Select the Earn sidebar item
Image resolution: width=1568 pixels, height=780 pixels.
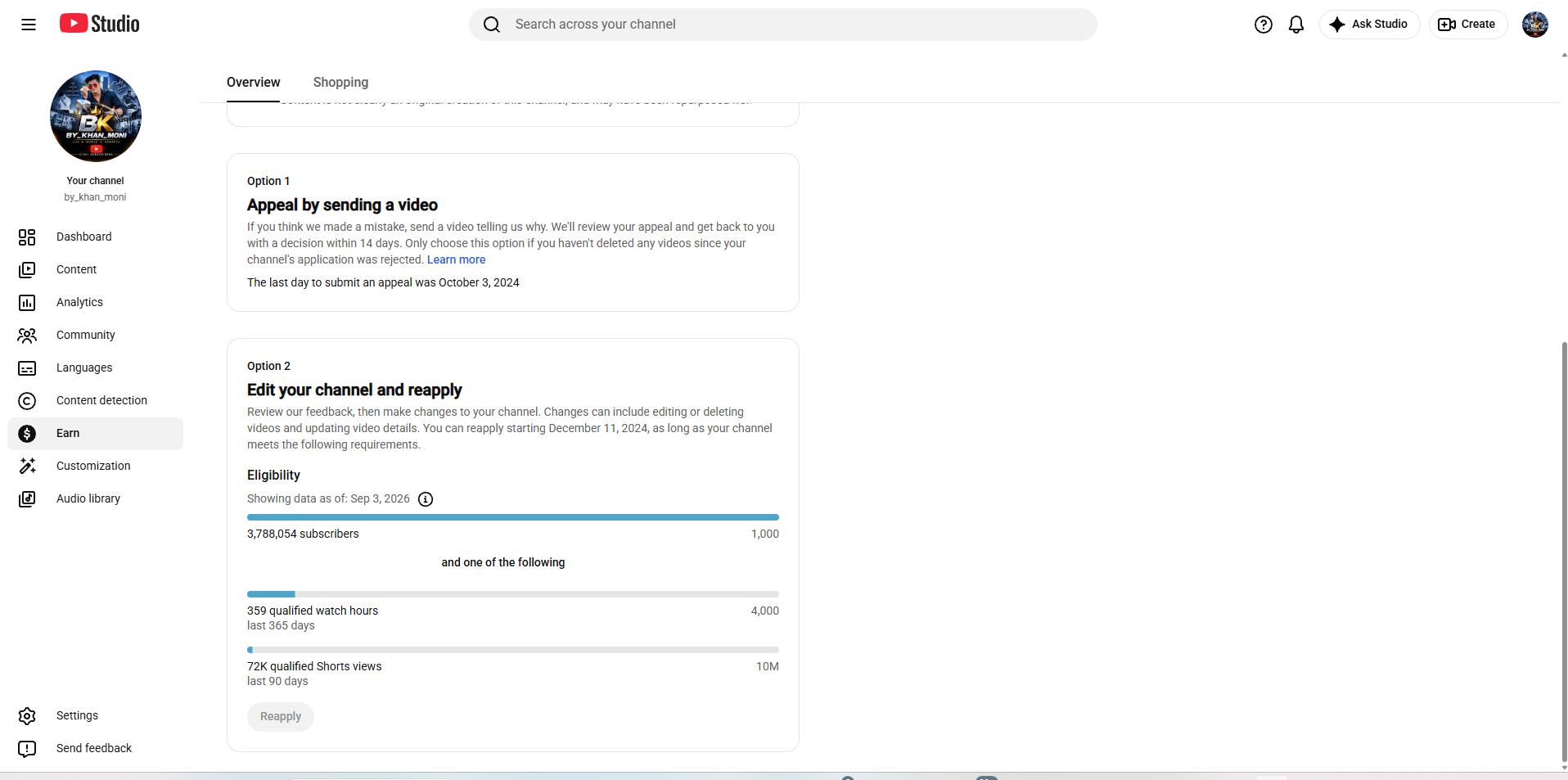point(96,434)
